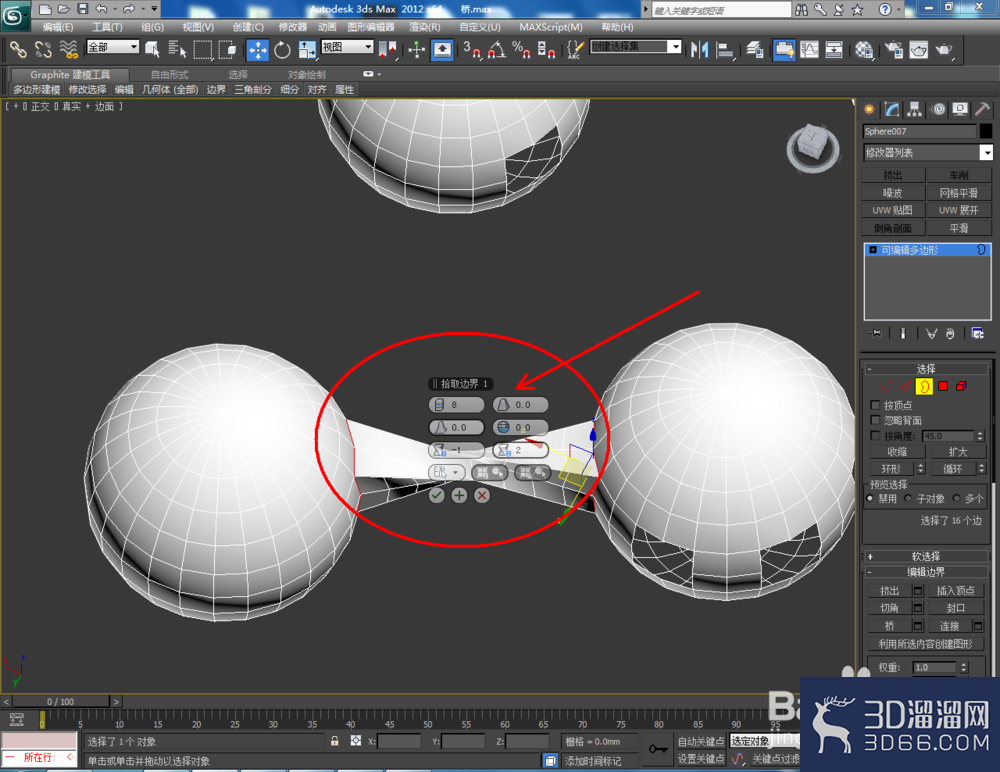Cancel bridge with red X button
1000x772 pixels.
(x=482, y=495)
